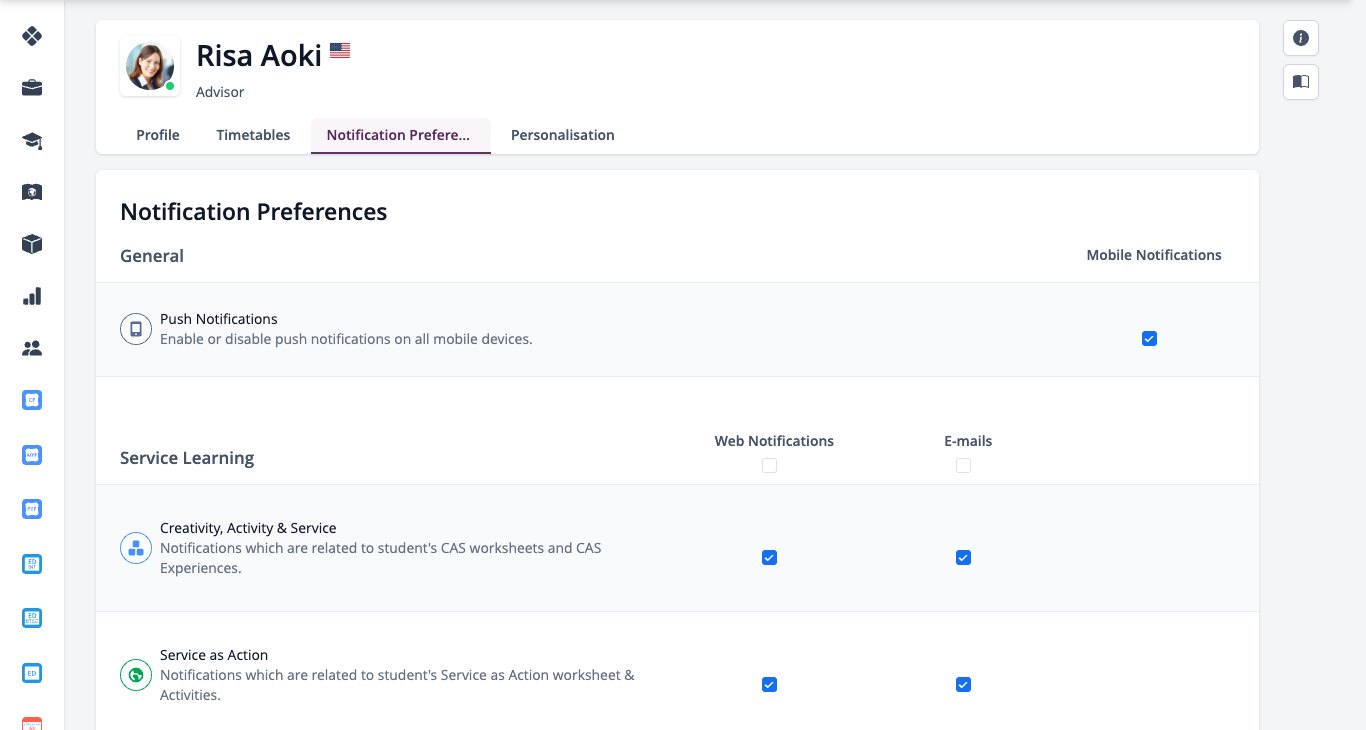1366x730 pixels.
Task: Click Risa Aoki's profile photo
Action: [x=150, y=66]
